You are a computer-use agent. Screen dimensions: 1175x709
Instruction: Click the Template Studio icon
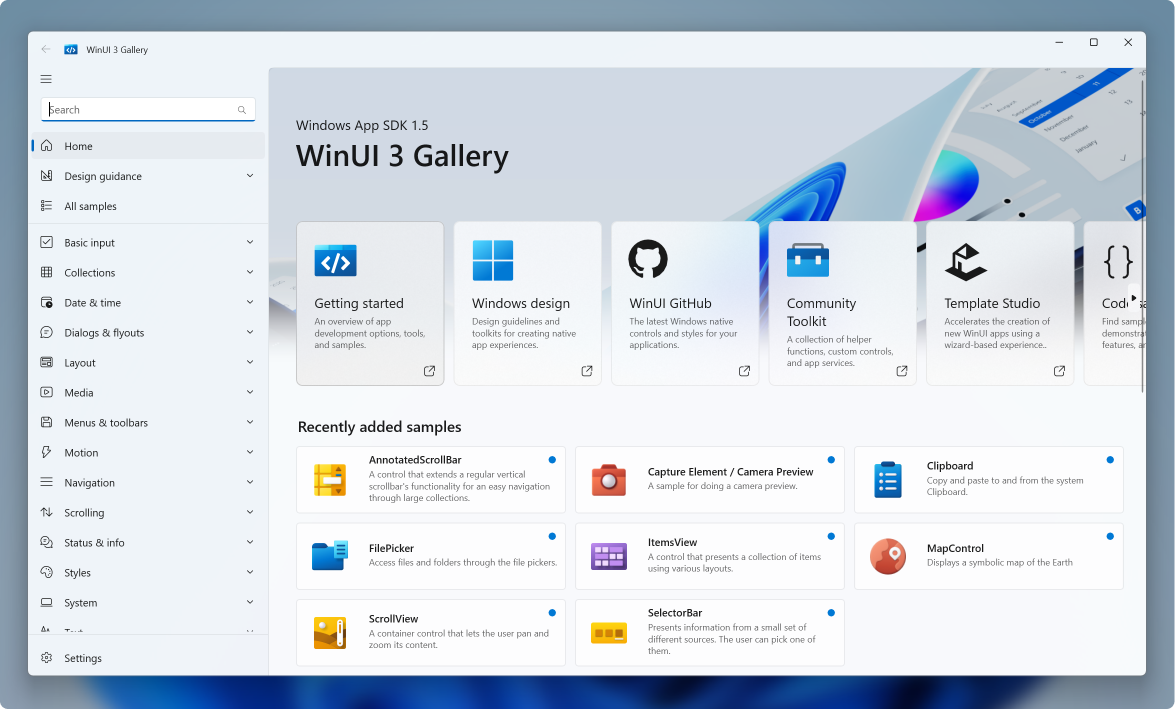965,262
